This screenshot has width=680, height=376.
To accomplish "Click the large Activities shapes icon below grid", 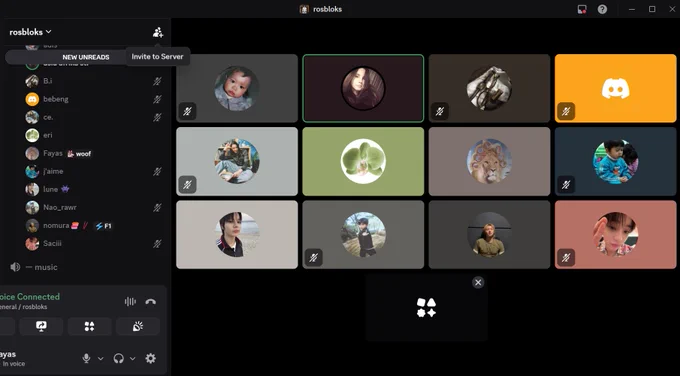I will 426,307.
